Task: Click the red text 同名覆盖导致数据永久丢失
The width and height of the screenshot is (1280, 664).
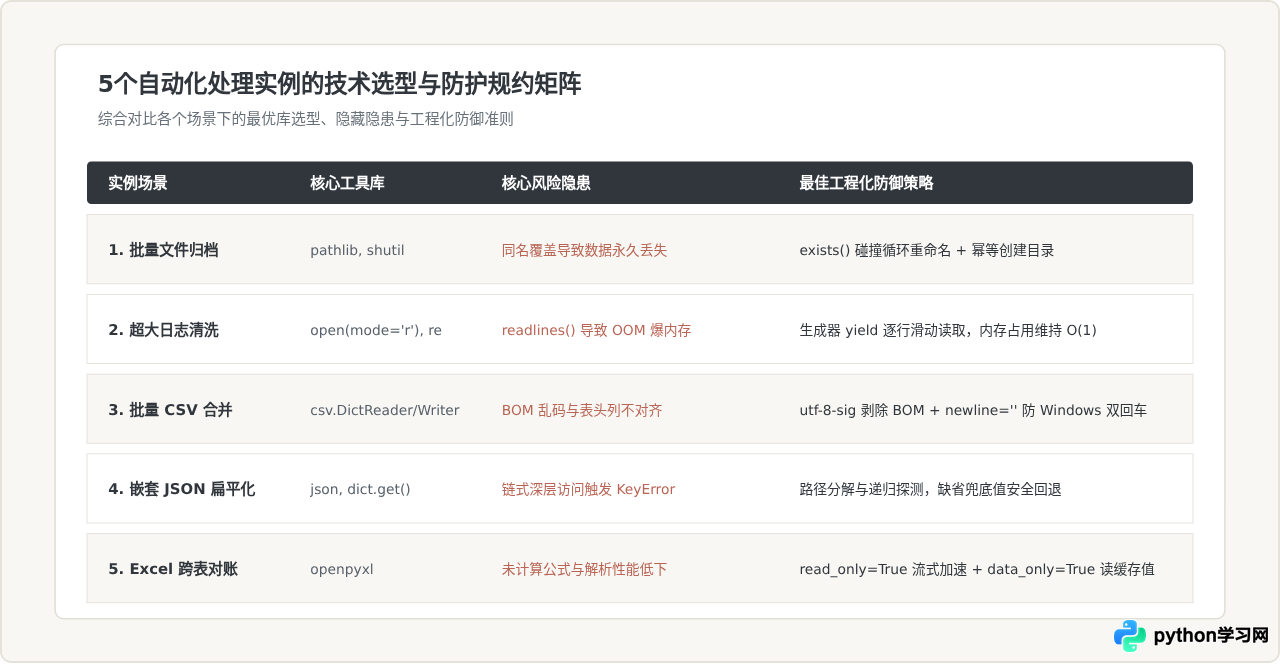Action: click(x=584, y=250)
